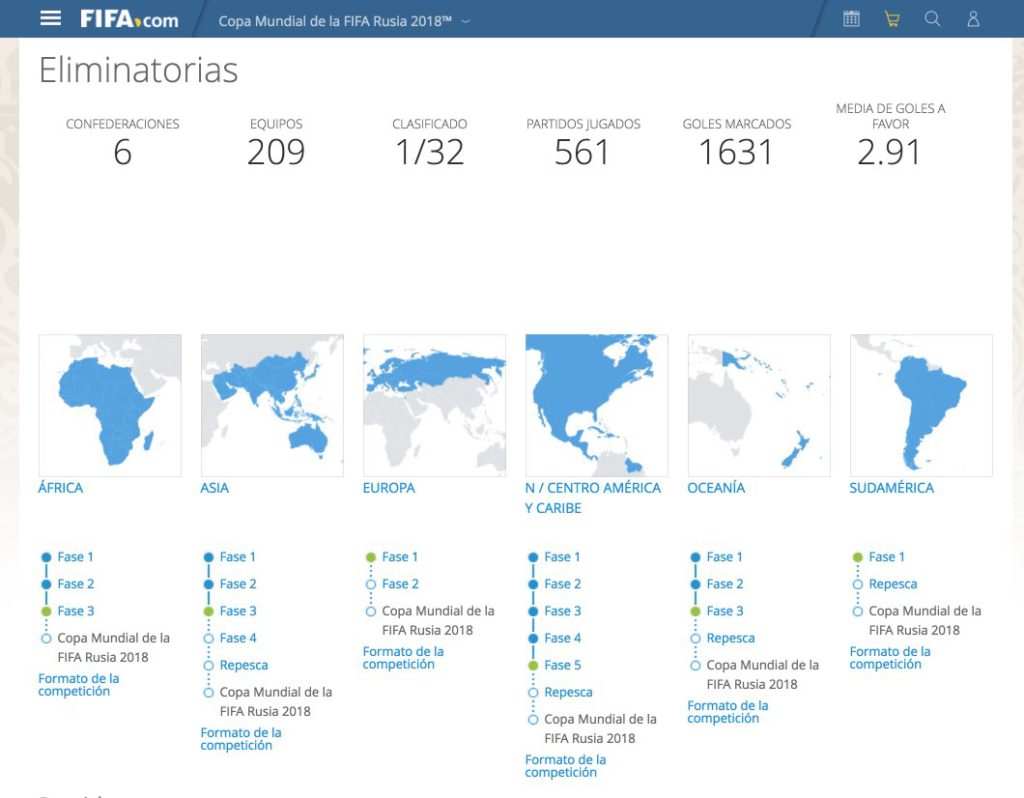1024x798 pixels.
Task: Select the Oceanía map thumbnail
Action: (x=759, y=406)
